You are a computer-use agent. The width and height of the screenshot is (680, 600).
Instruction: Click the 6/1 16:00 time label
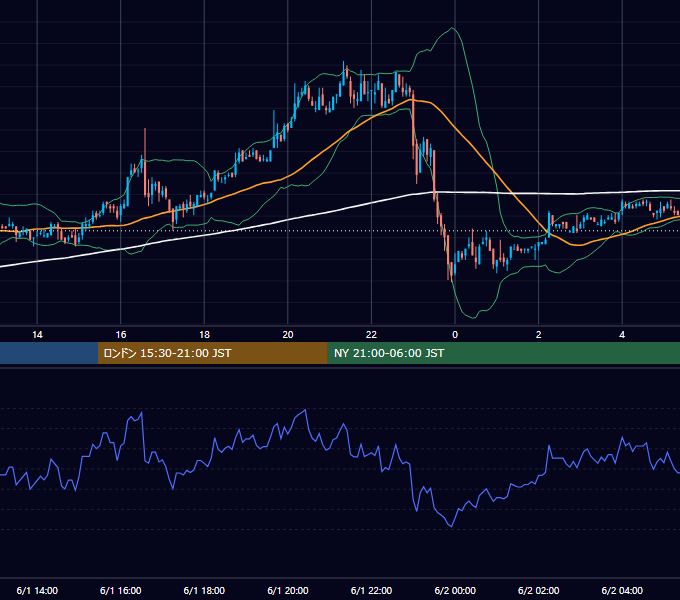click(121, 590)
